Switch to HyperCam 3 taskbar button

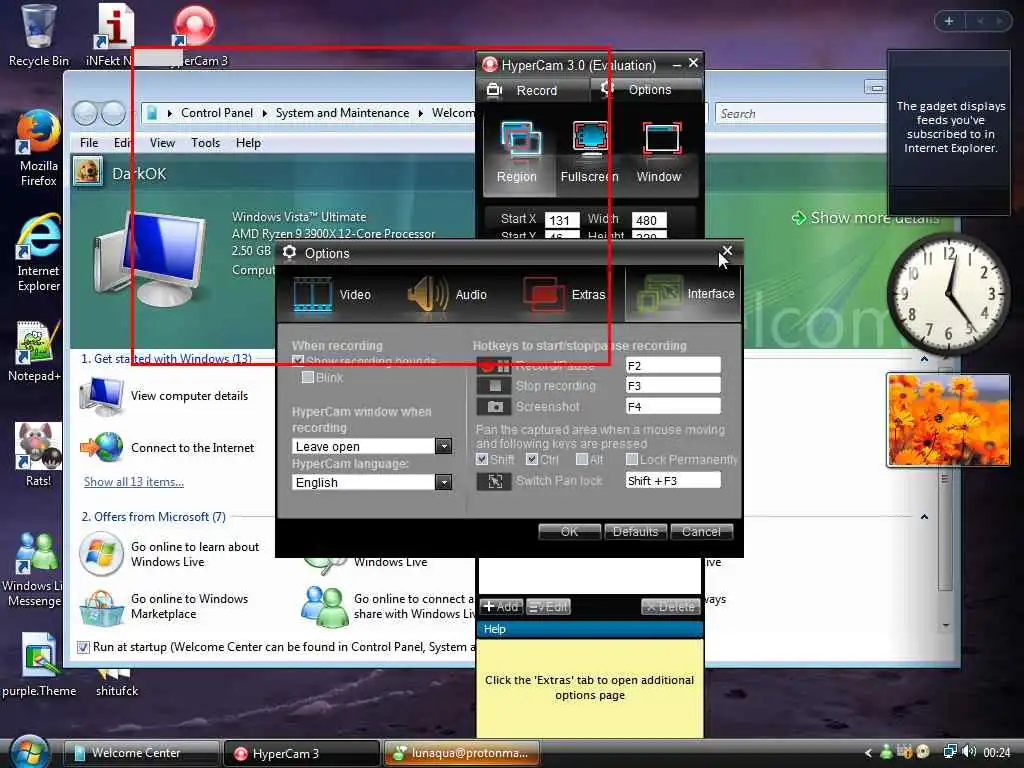pos(302,753)
